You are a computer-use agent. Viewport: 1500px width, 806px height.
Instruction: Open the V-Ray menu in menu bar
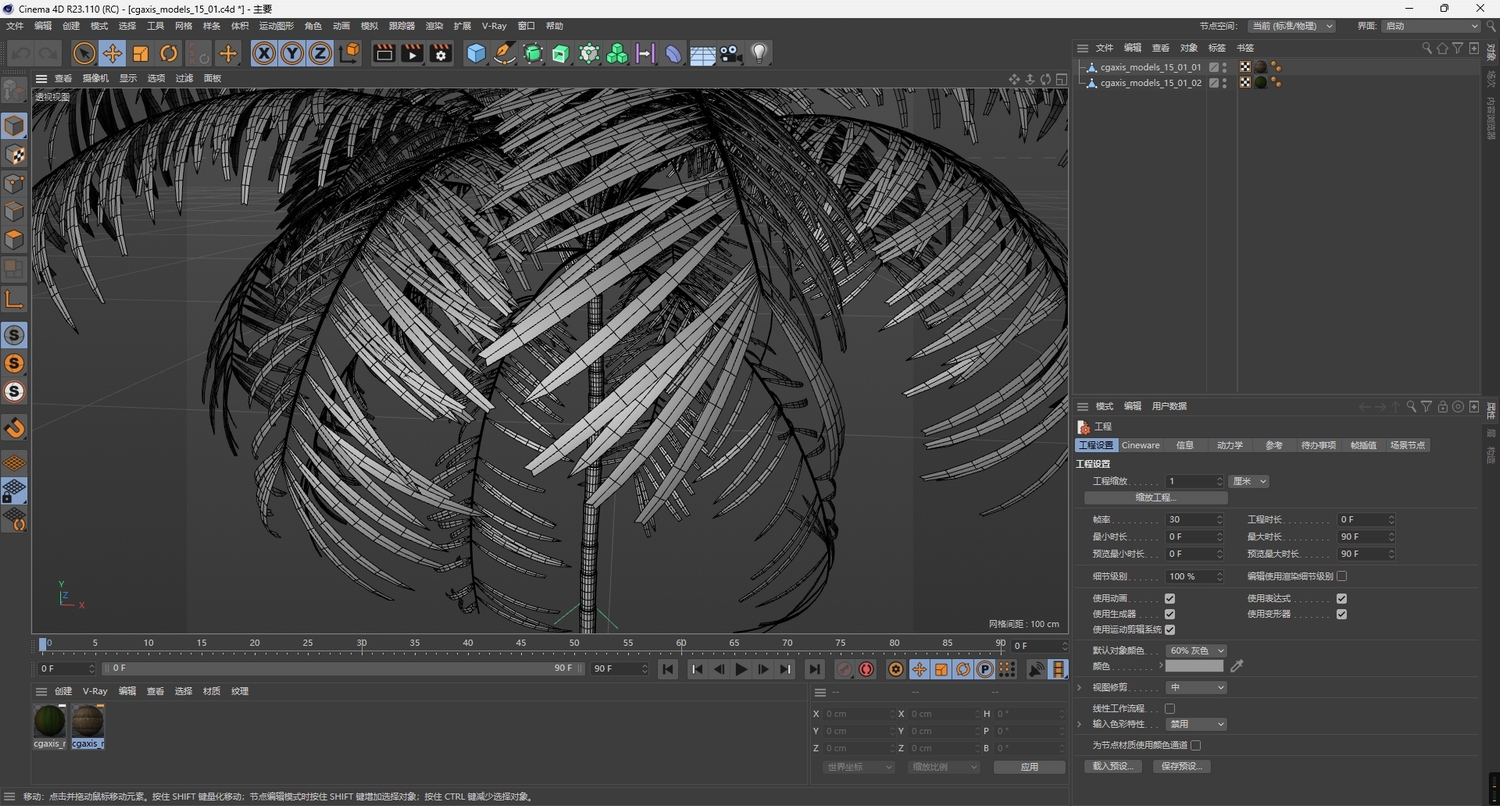(x=493, y=26)
